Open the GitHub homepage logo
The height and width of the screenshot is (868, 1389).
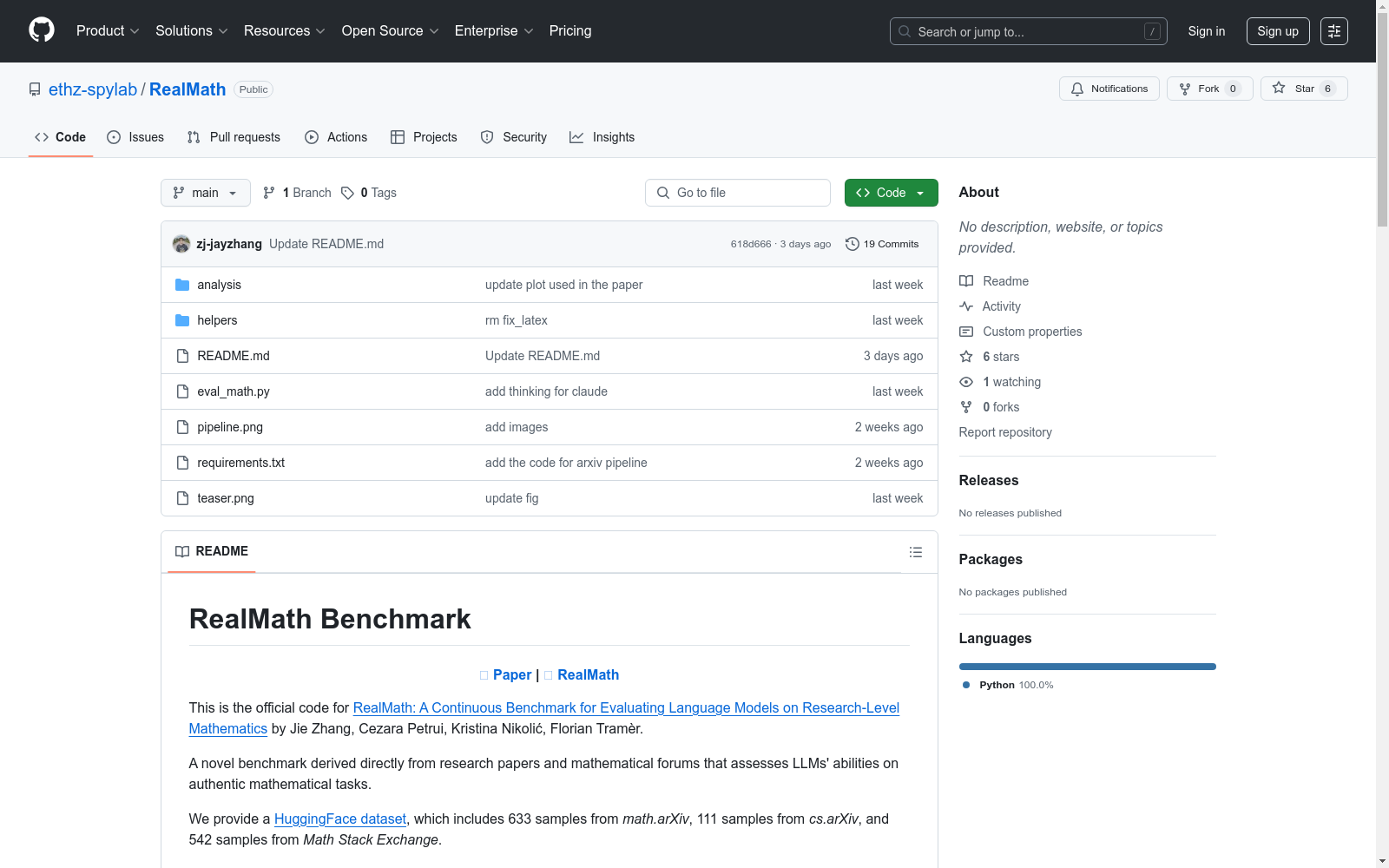(x=42, y=30)
